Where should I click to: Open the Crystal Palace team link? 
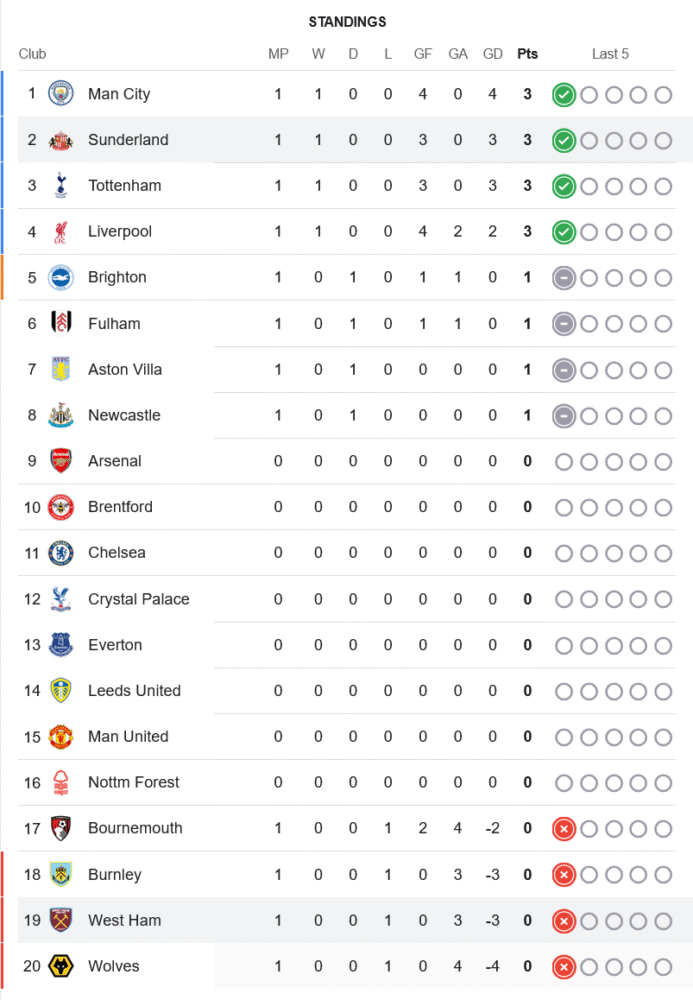(138, 599)
